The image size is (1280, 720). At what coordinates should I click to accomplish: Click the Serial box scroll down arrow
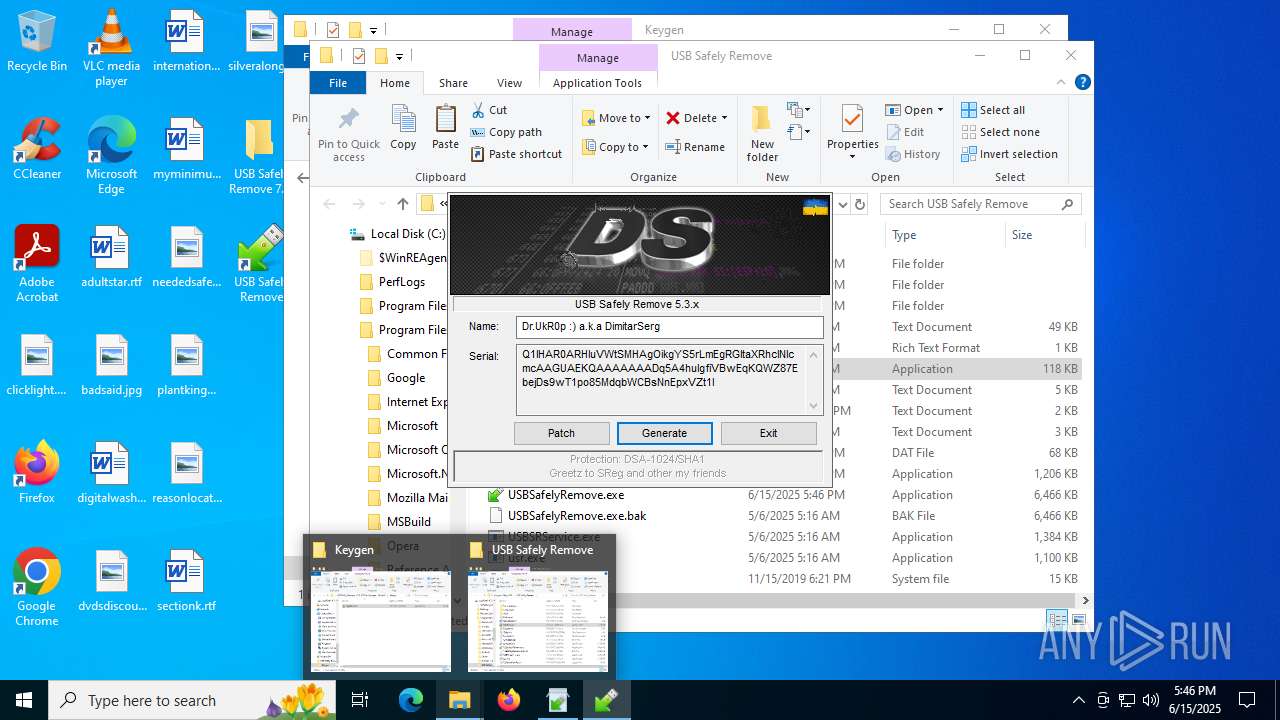813,405
